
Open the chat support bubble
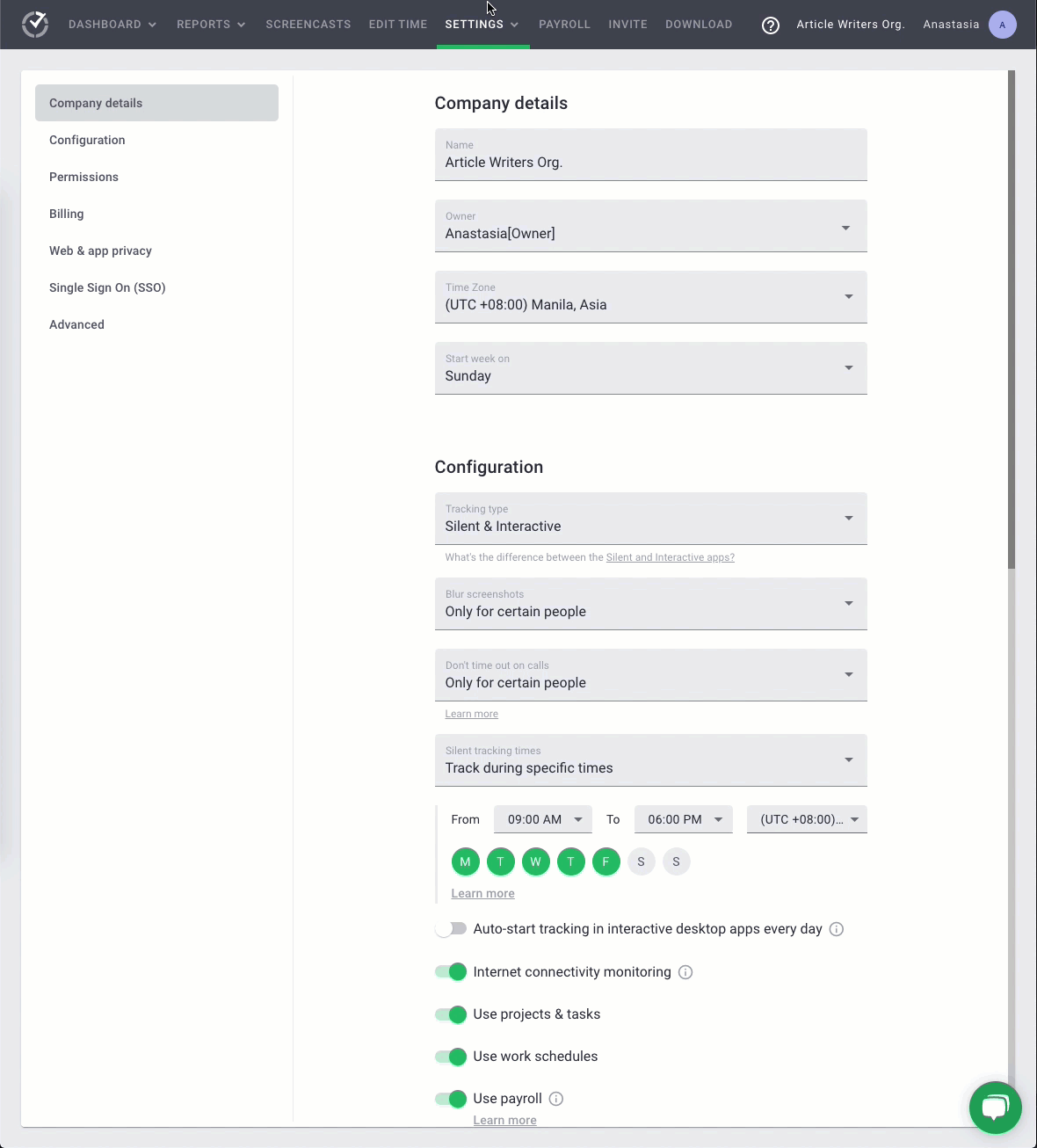coord(995,1108)
